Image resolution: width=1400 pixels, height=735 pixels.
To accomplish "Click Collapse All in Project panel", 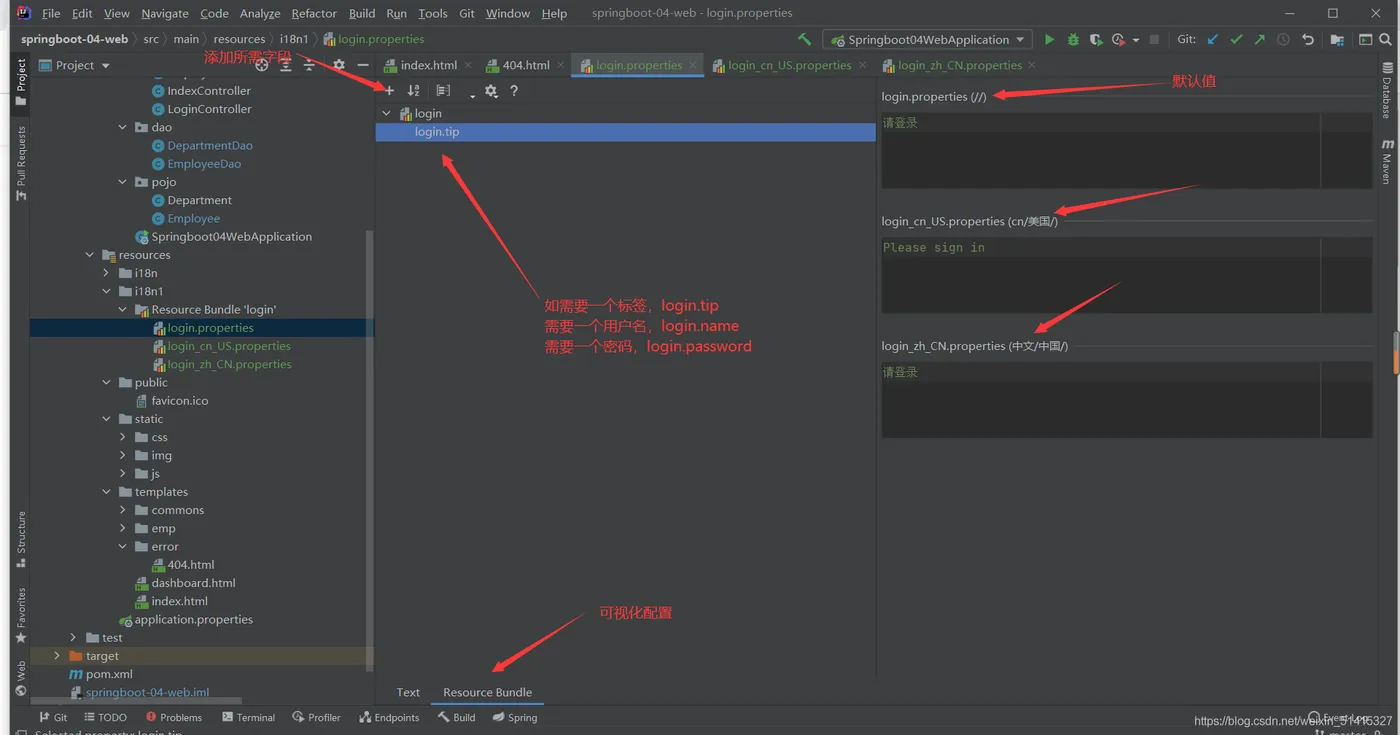I will click(310, 65).
